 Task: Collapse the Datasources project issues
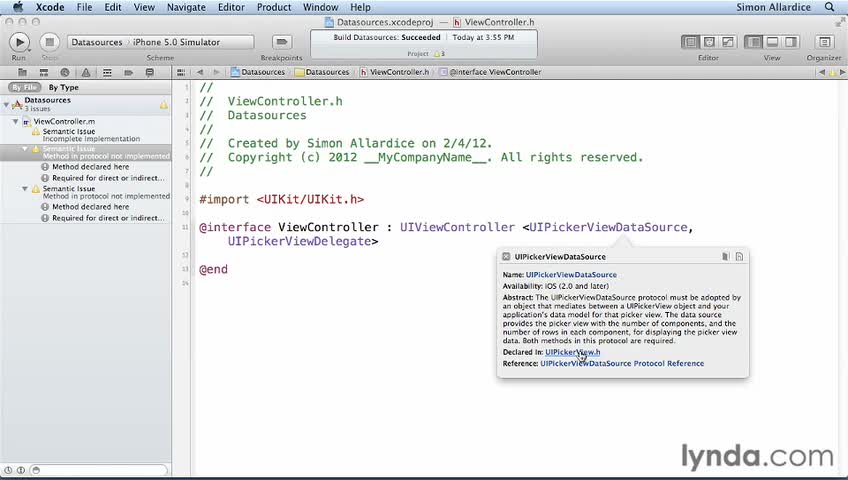[x=6, y=104]
